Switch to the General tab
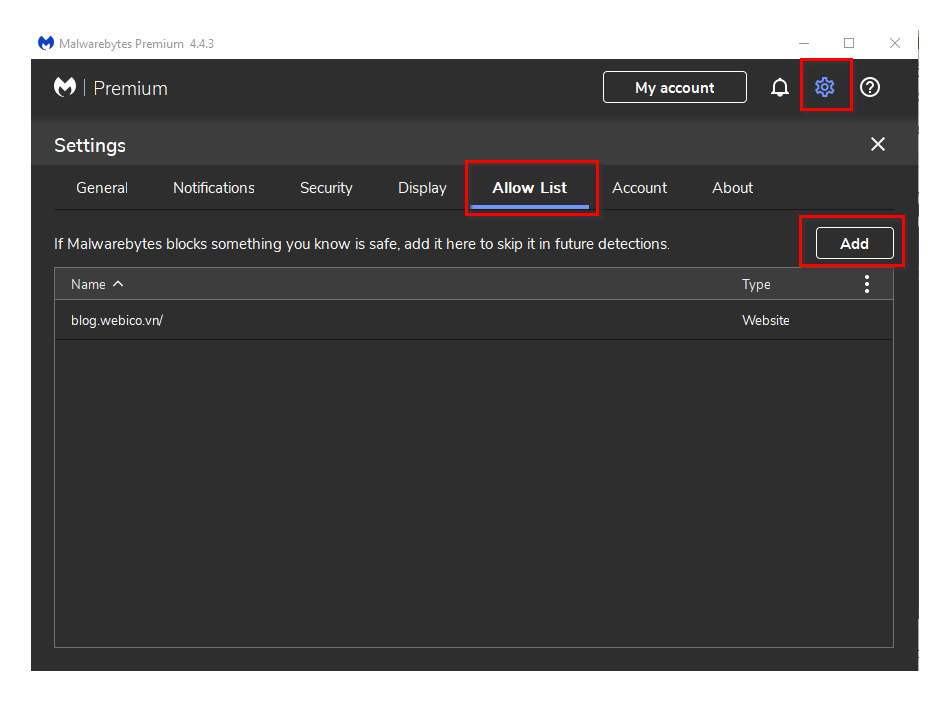Screen dimensions: 948x701 click(x=102, y=188)
